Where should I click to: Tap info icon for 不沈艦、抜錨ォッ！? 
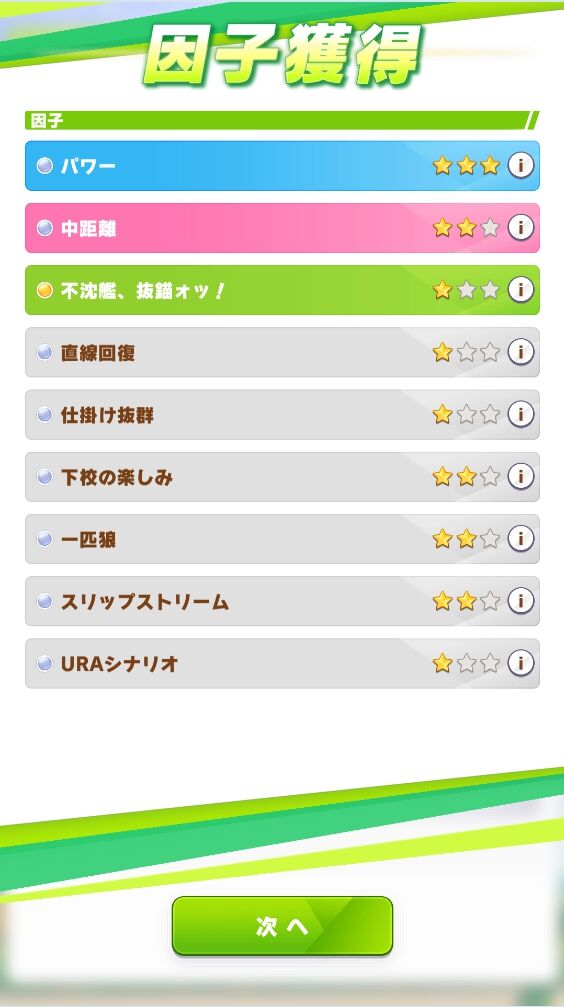point(520,290)
